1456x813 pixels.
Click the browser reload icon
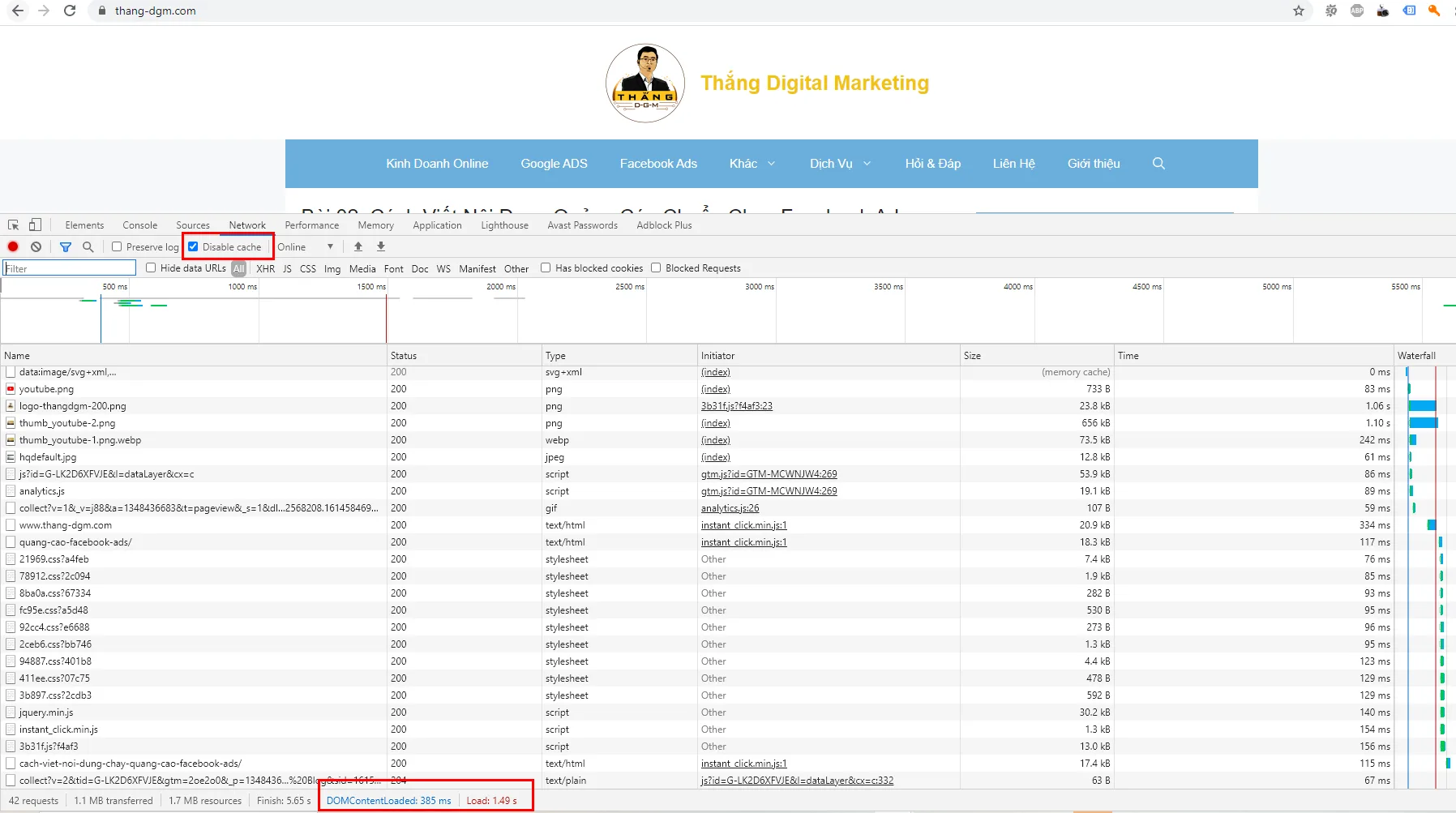coord(70,11)
